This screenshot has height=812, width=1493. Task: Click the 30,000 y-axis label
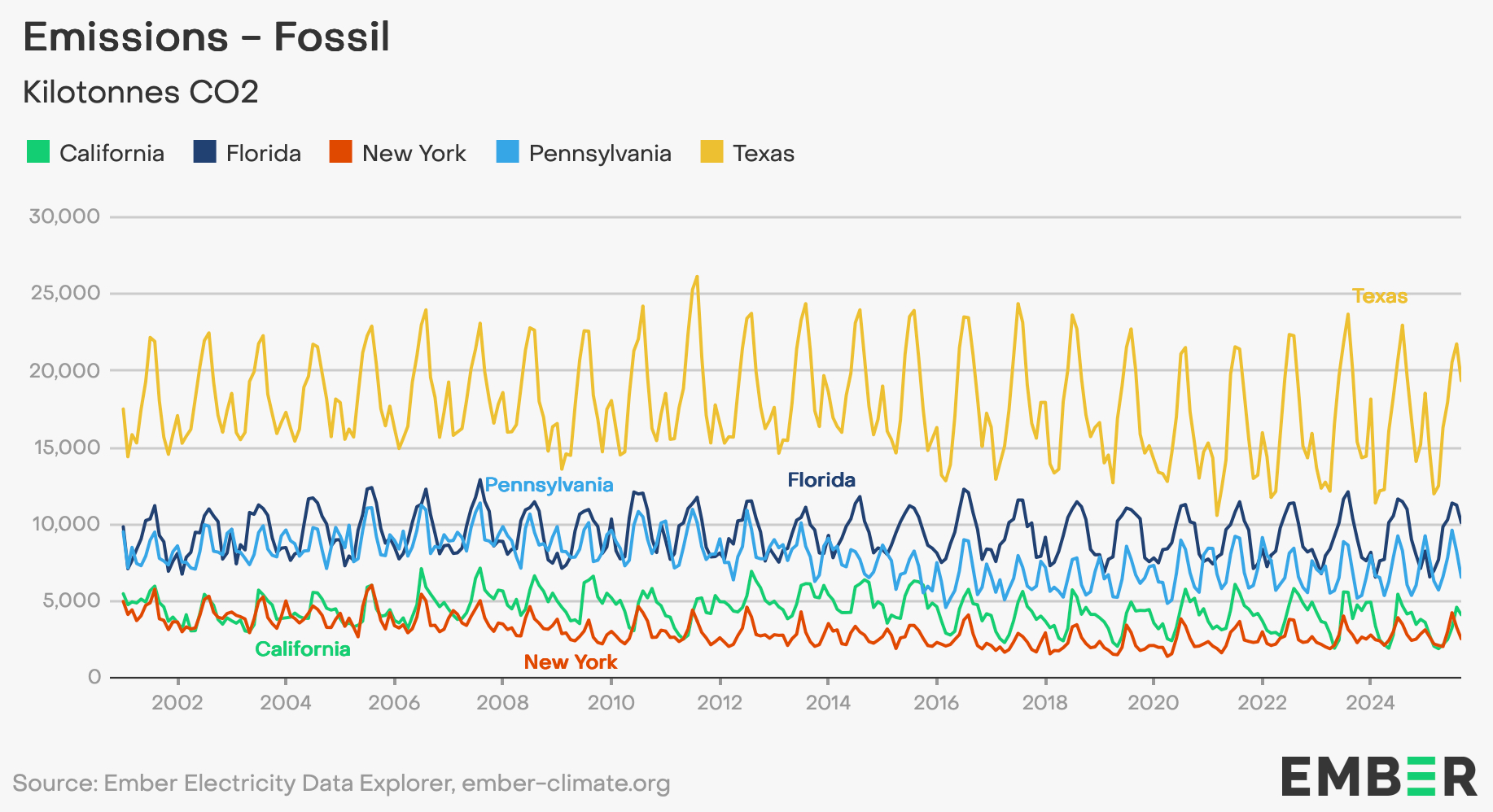(64, 216)
